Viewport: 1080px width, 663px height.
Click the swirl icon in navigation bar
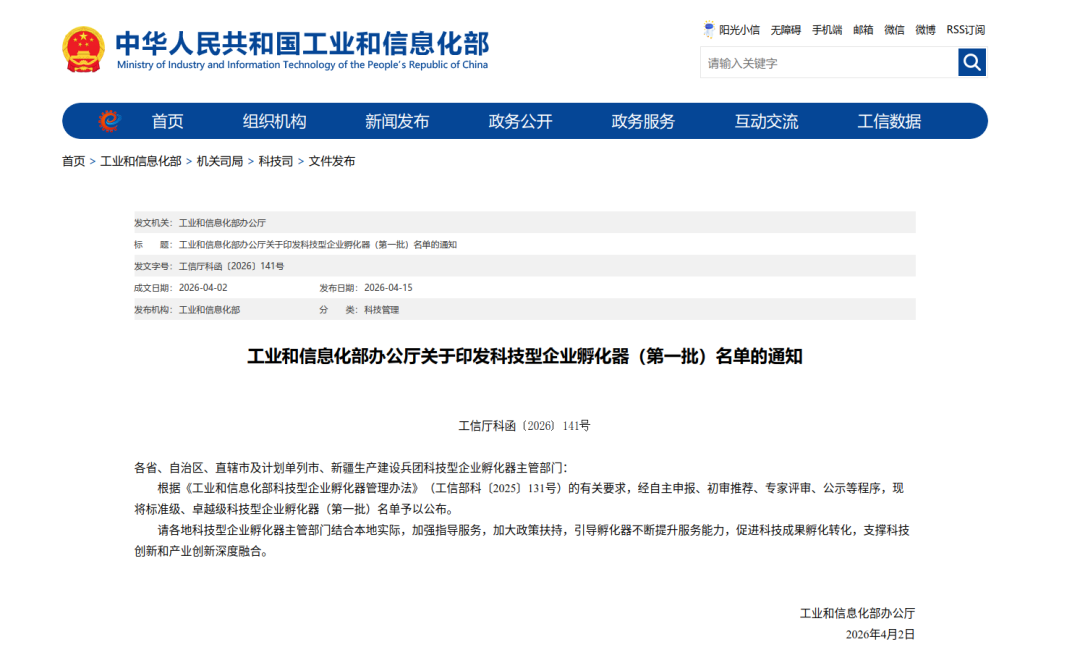click(x=110, y=121)
